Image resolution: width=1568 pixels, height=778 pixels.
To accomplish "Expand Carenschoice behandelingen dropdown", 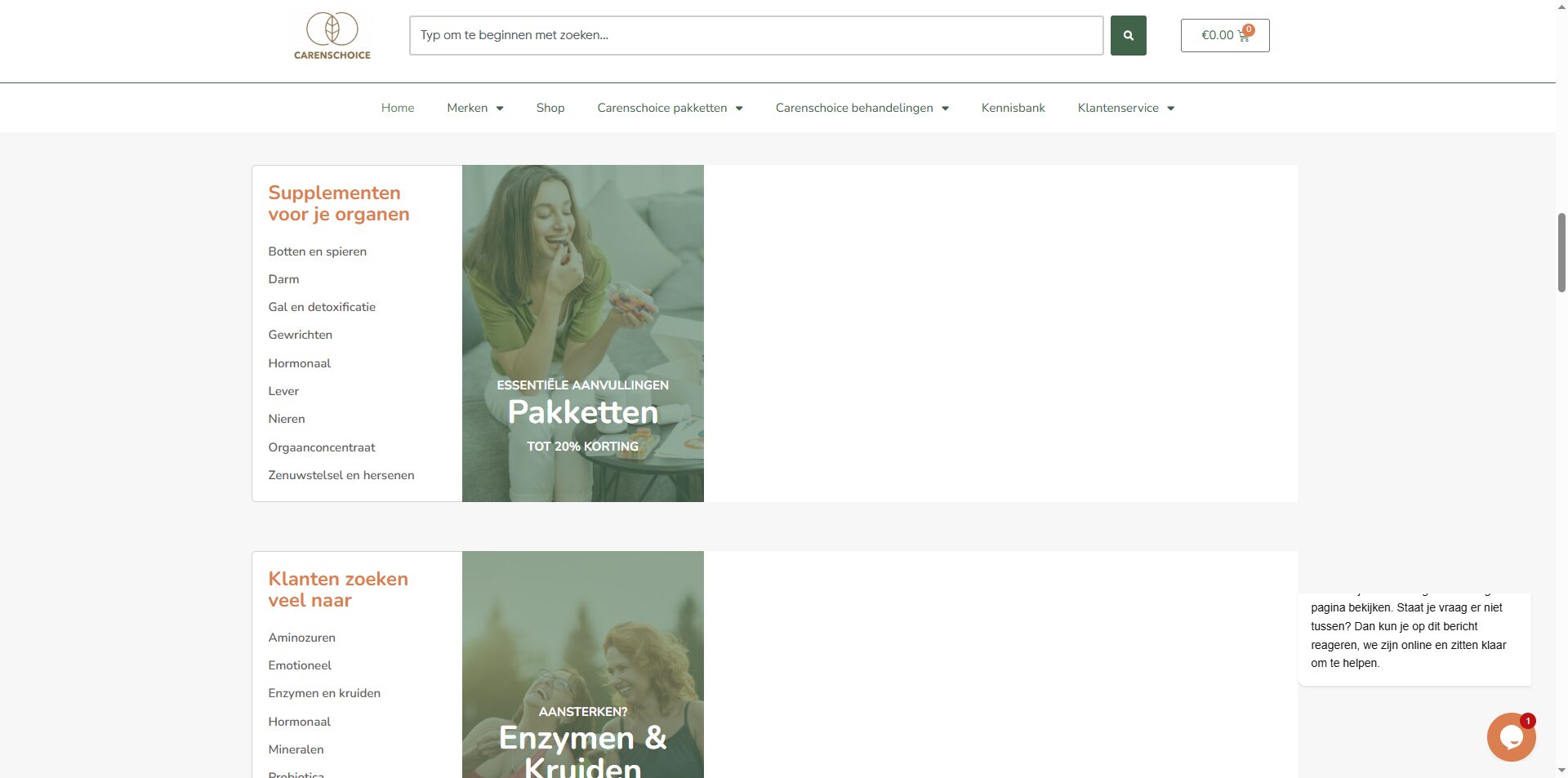I will point(862,108).
